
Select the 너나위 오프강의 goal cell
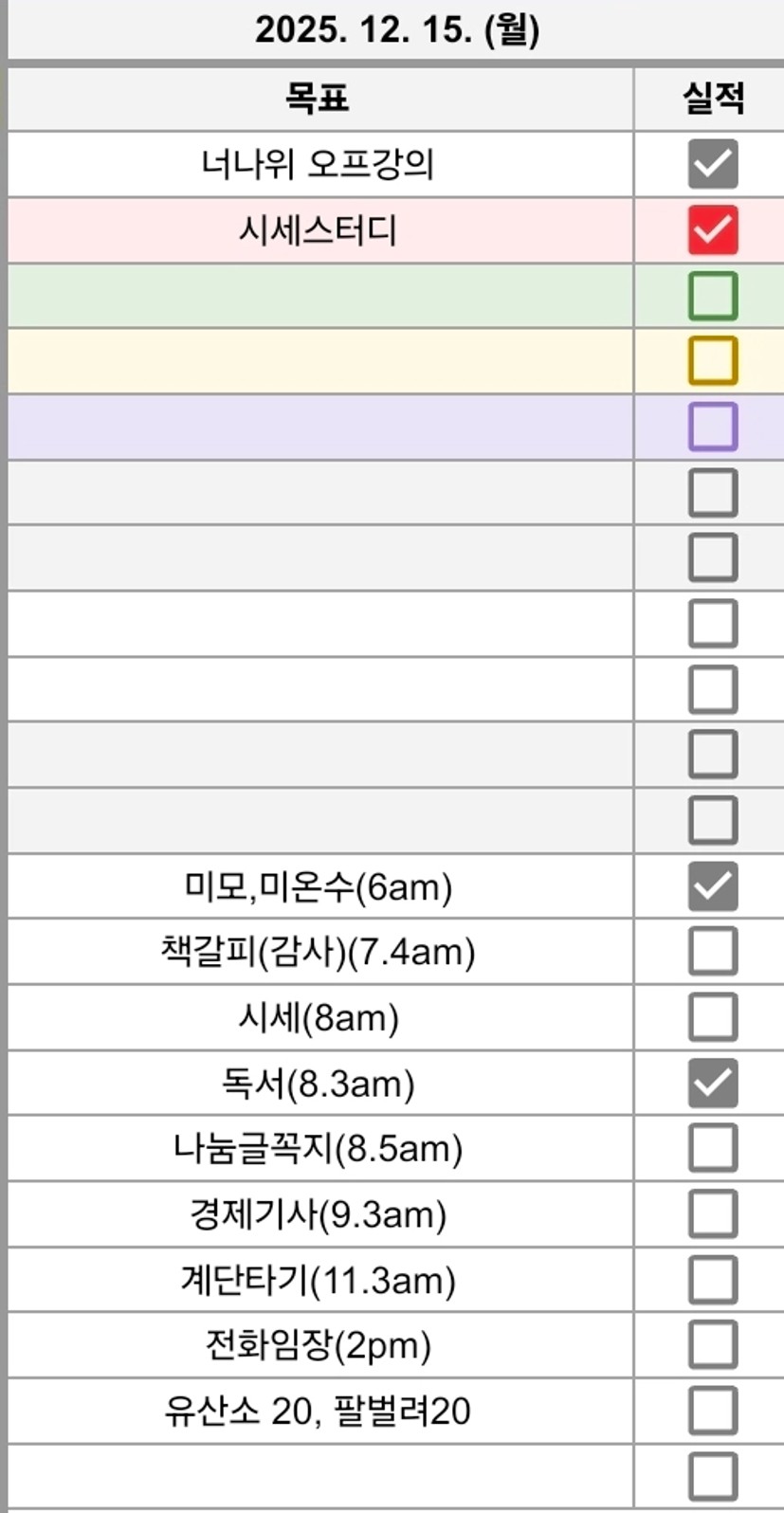coord(319,164)
